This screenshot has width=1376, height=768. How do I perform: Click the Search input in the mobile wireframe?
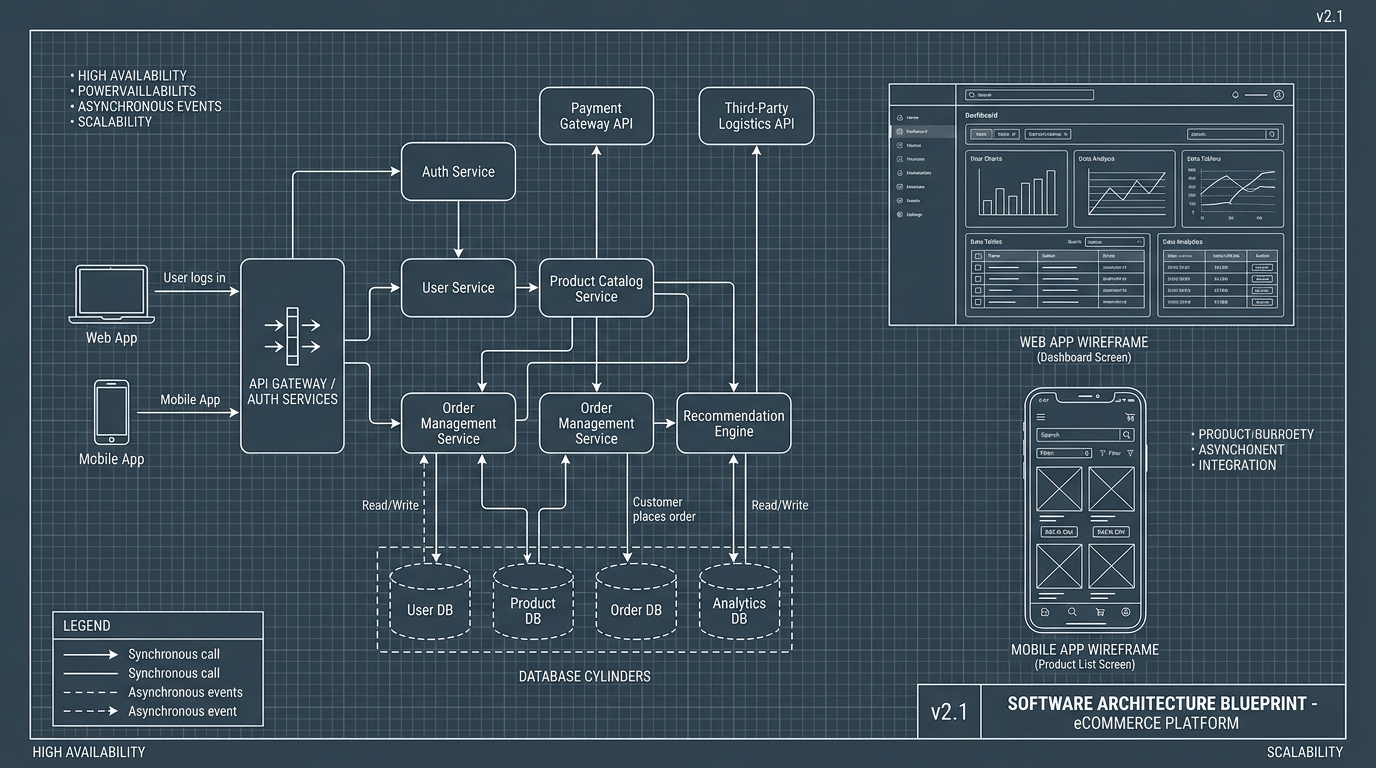click(1078, 435)
